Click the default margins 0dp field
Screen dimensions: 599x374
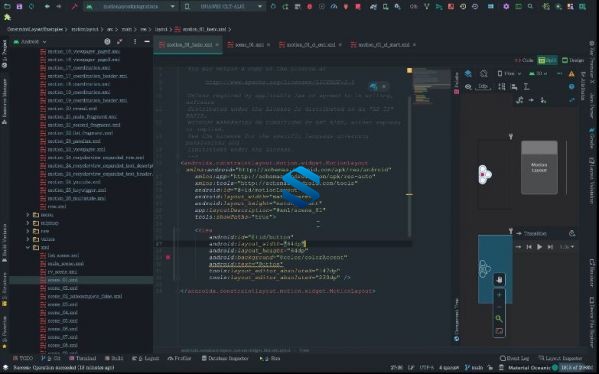483,87
